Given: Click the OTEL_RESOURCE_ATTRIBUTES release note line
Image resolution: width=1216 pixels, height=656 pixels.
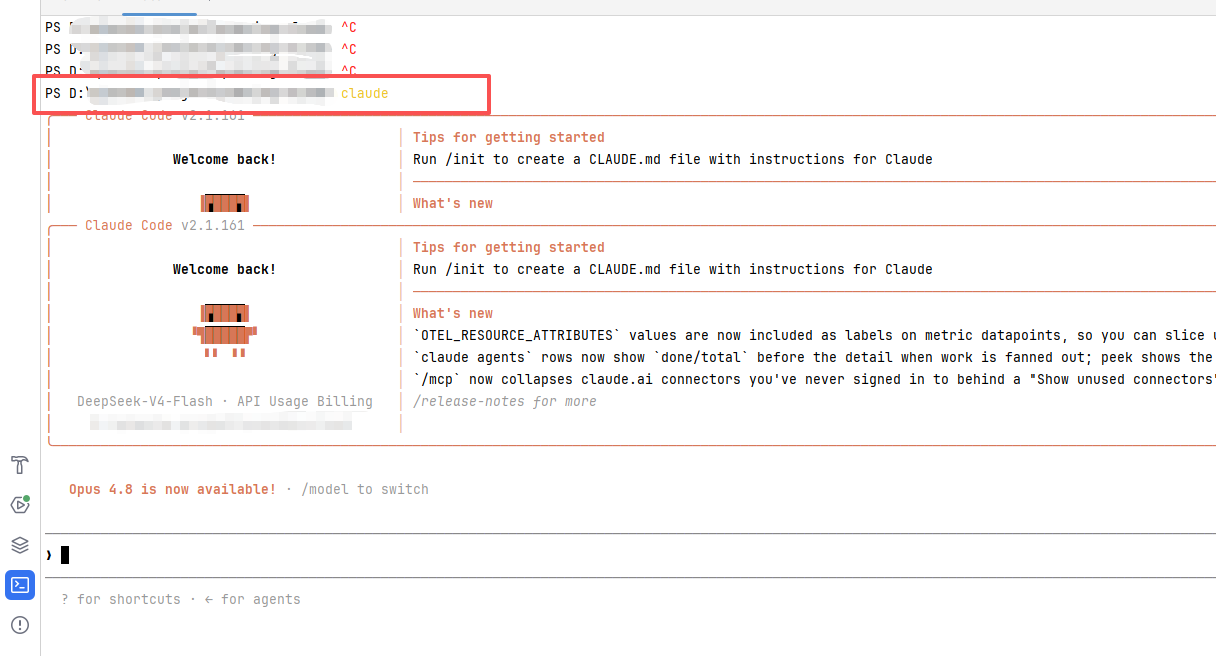Looking at the screenshot, I should (x=814, y=335).
